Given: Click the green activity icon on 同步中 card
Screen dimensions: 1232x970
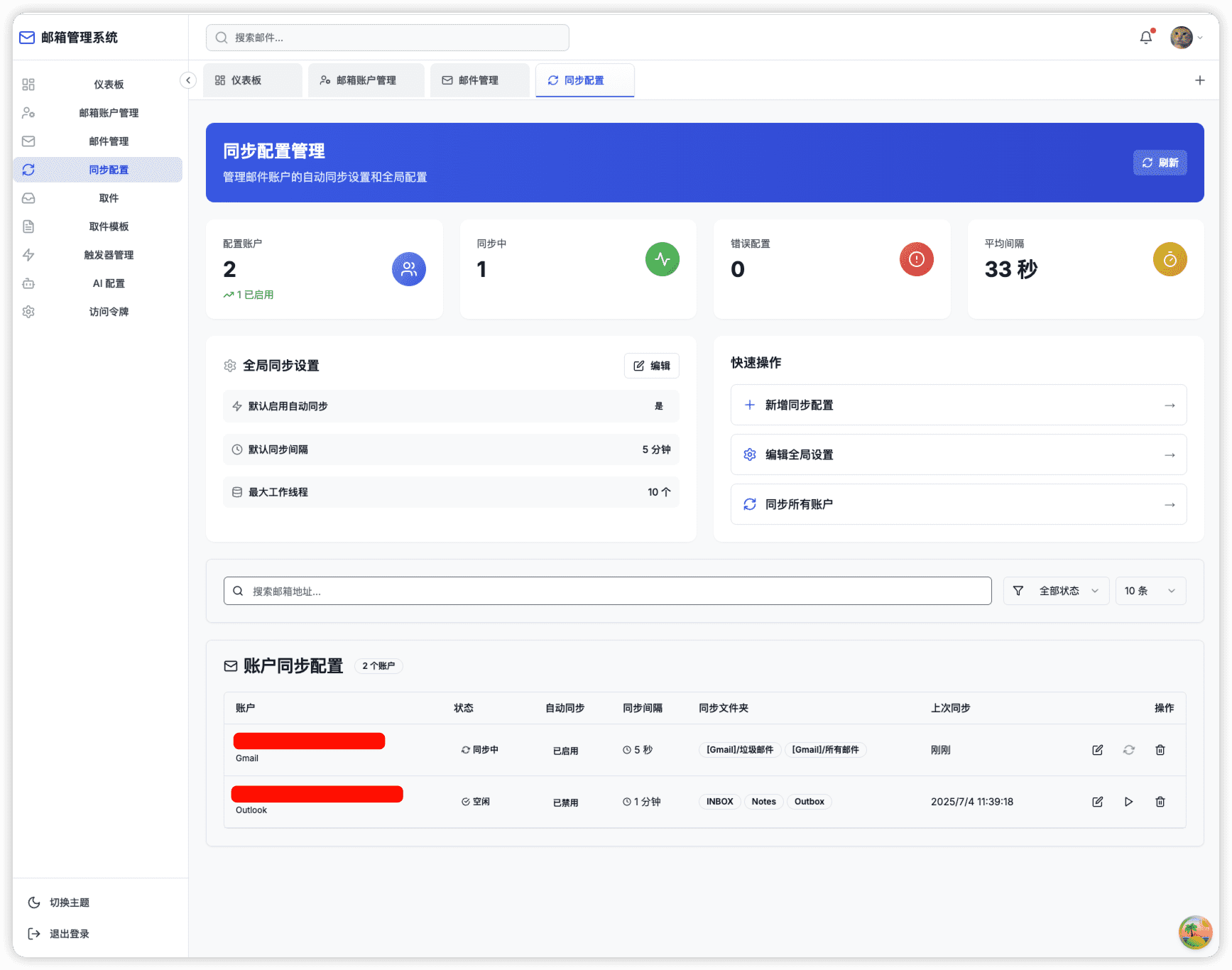Looking at the screenshot, I should tap(663, 259).
